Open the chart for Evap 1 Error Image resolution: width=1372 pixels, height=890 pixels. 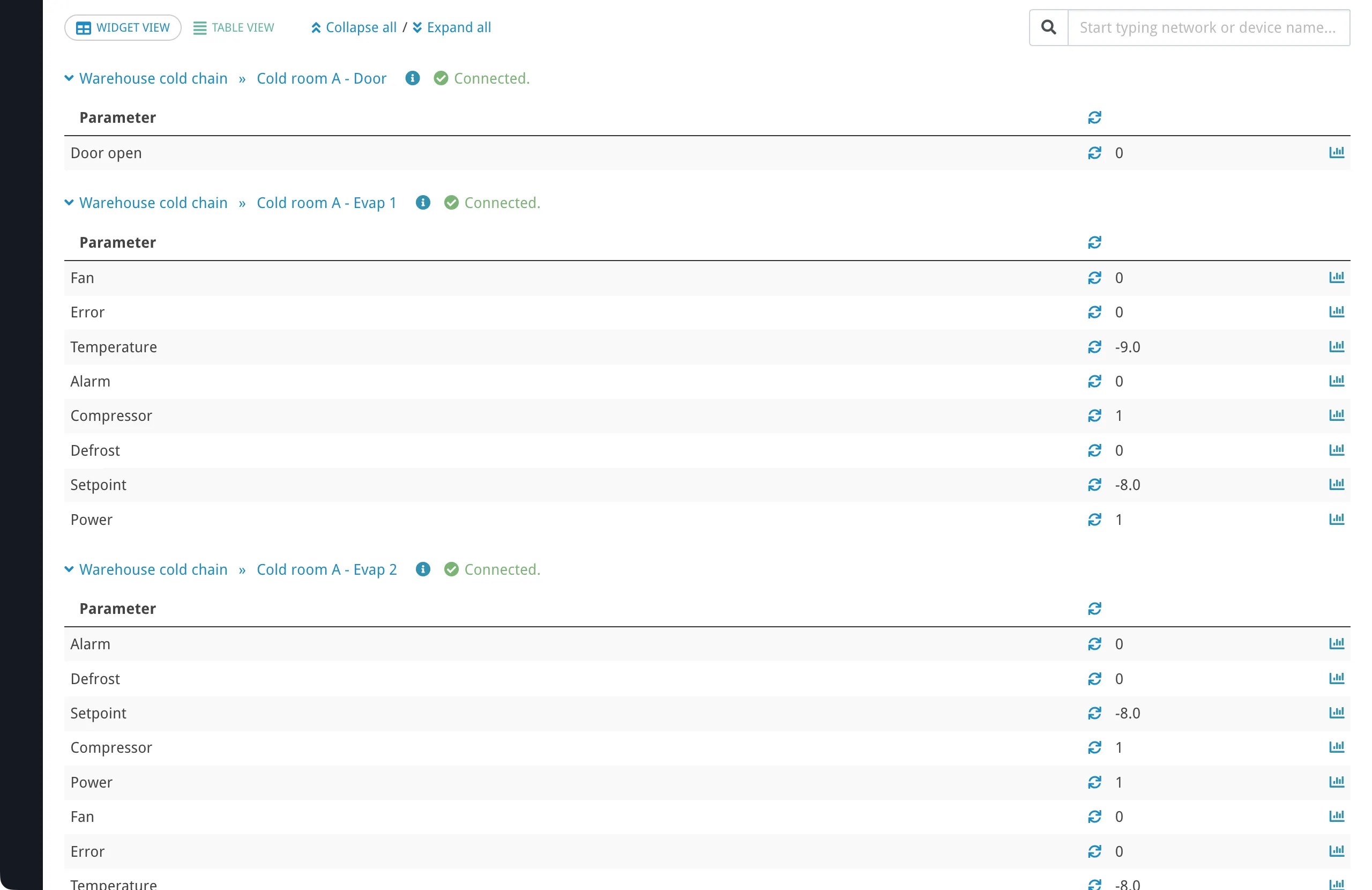tap(1336, 311)
